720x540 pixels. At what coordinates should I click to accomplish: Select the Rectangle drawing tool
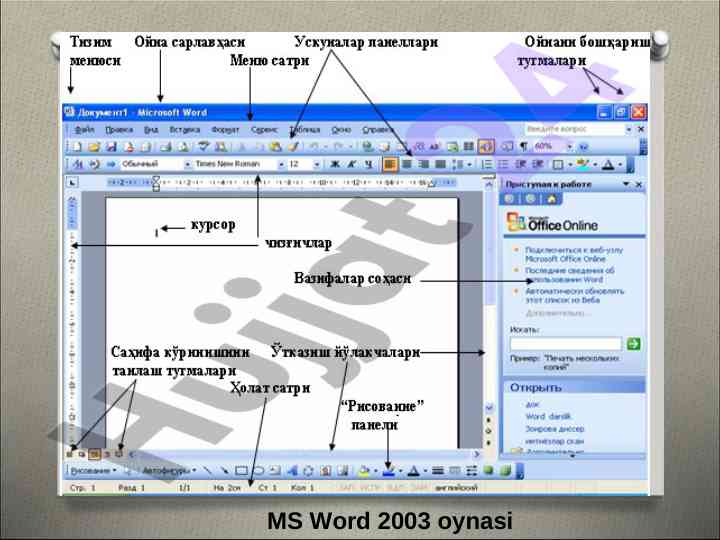pos(241,471)
